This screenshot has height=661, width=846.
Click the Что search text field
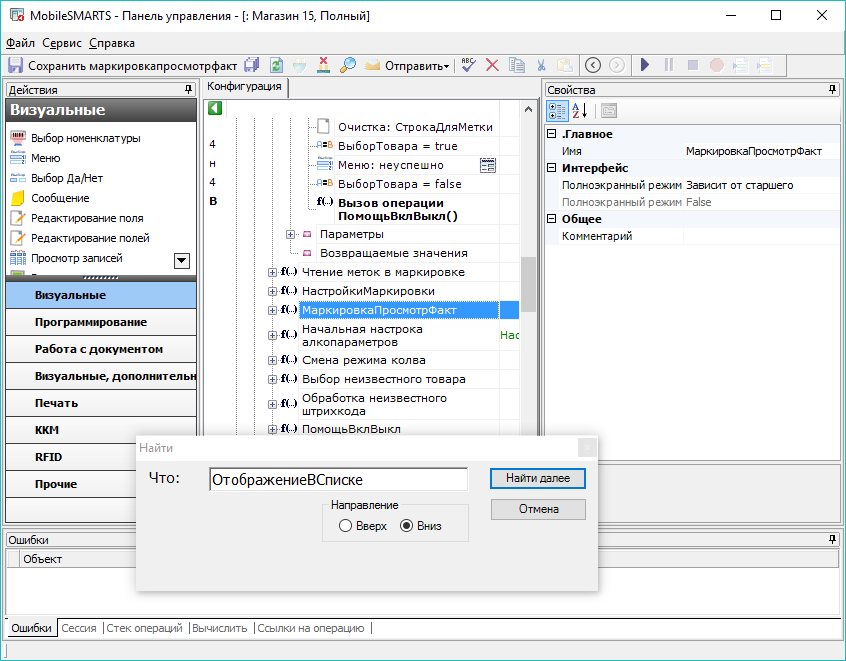(338, 479)
